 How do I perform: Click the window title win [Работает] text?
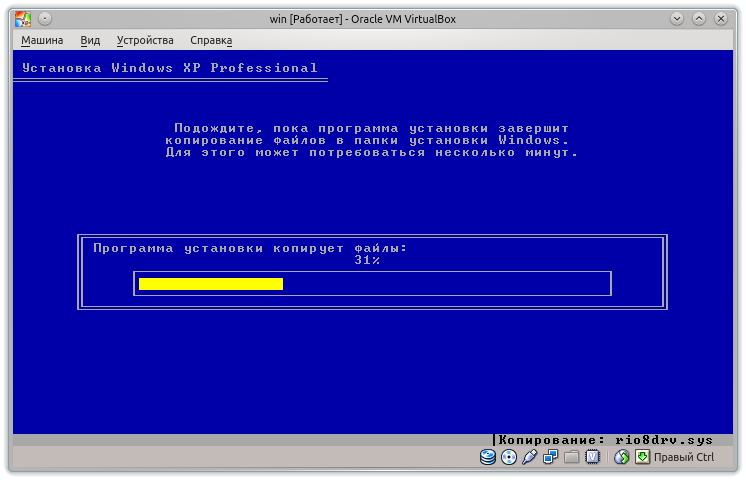[x=363, y=19]
